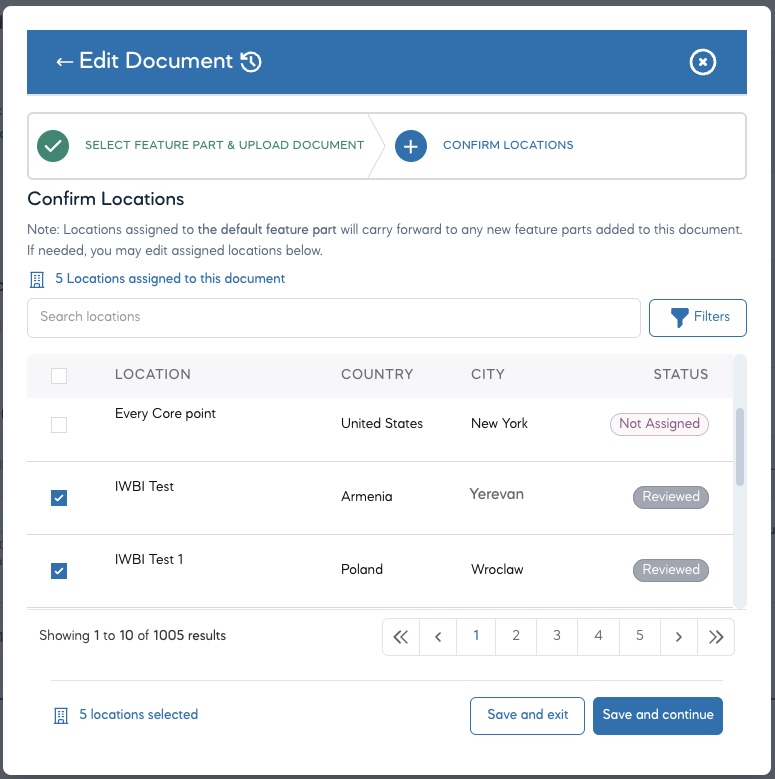This screenshot has width=775, height=779.
Task: Click the 5 locations selected text
Action: pyautogui.click(x=139, y=714)
